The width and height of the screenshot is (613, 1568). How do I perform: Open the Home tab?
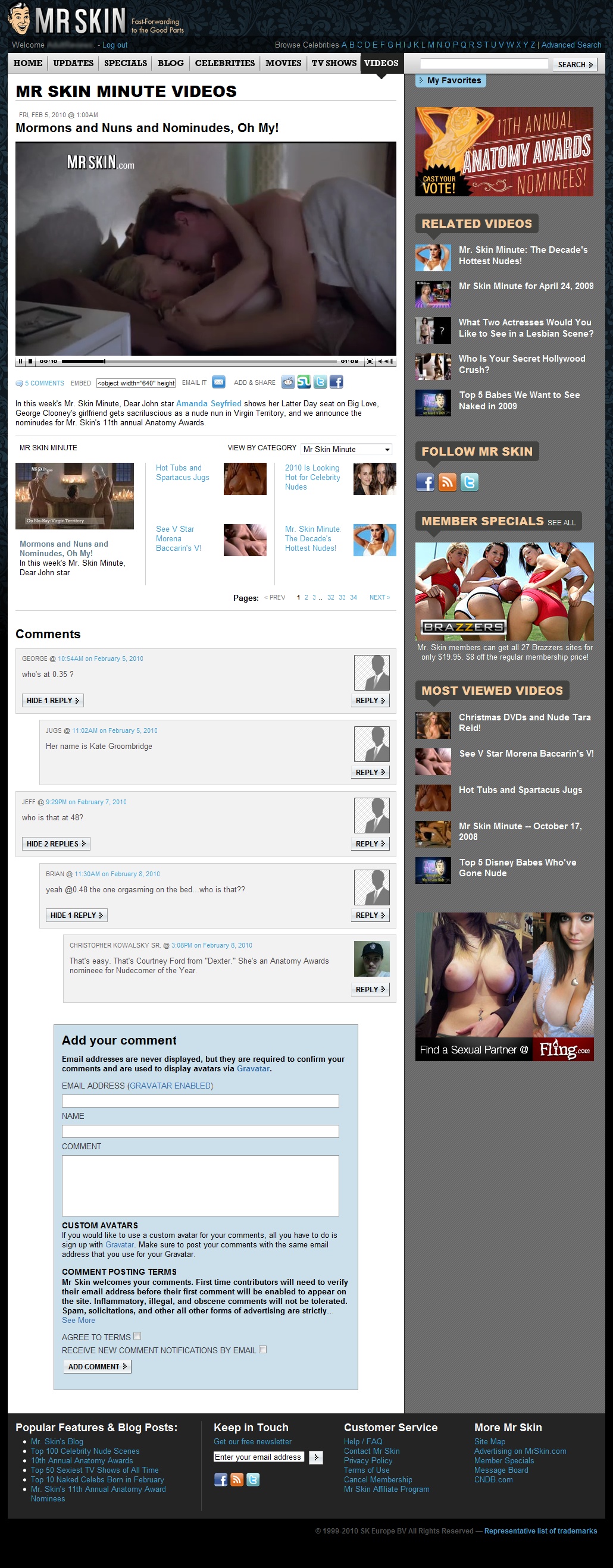[x=28, y=63]
